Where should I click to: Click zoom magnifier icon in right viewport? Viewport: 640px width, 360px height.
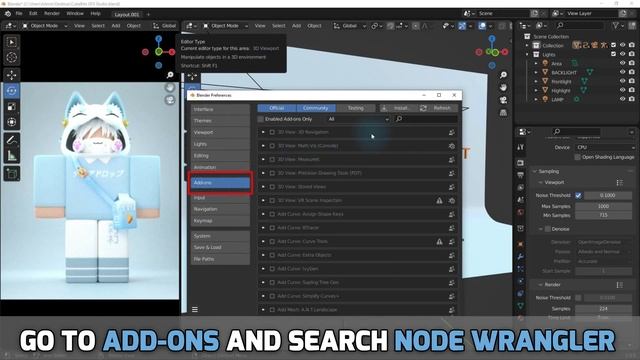503,75
